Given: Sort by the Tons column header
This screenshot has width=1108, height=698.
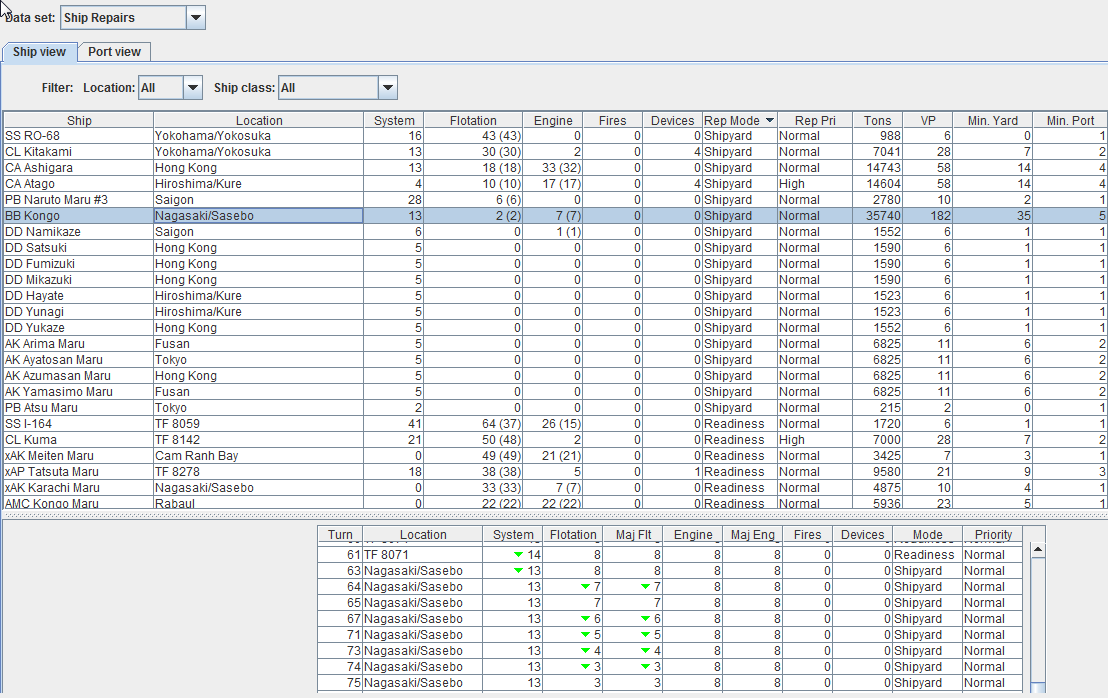Looking at the screenshot, I should (x=878, y=120).
